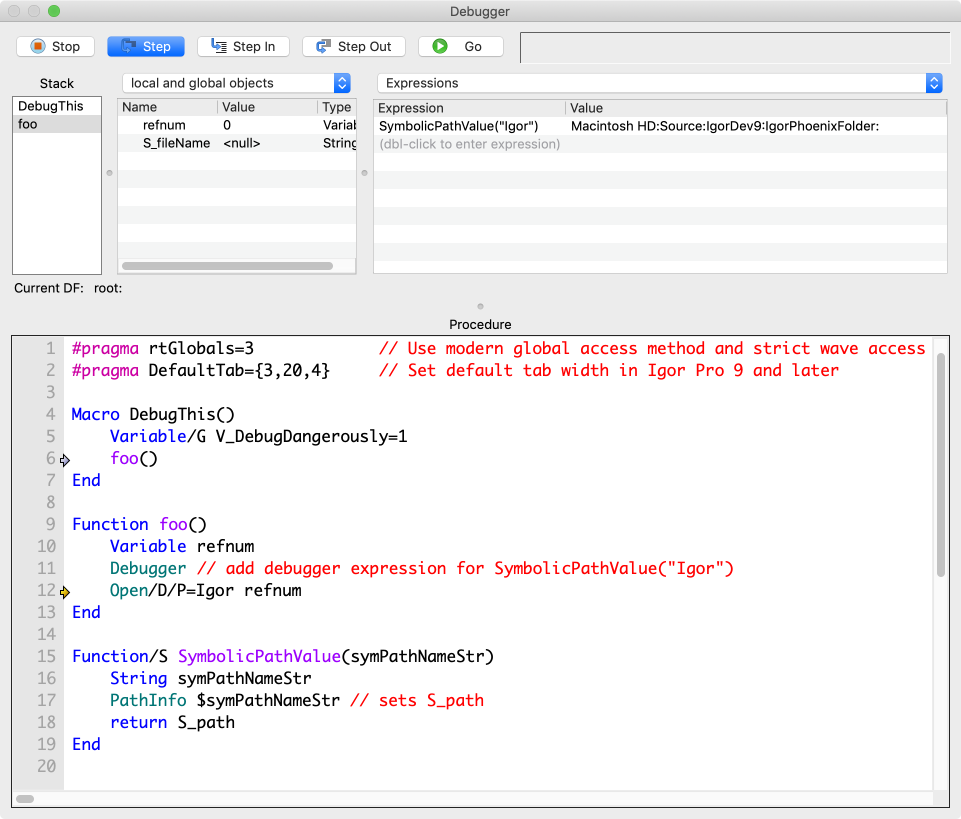
Task: Click the Name column header
Action: [167, 107]
